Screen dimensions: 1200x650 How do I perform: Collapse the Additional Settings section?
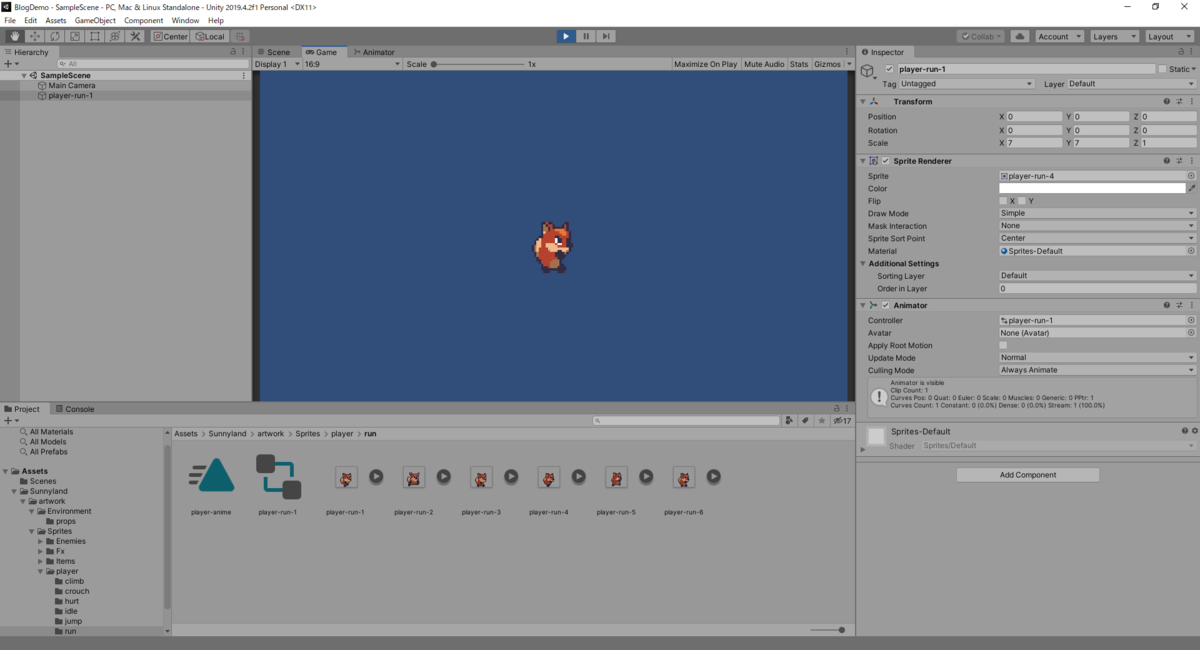pos(863,264)
